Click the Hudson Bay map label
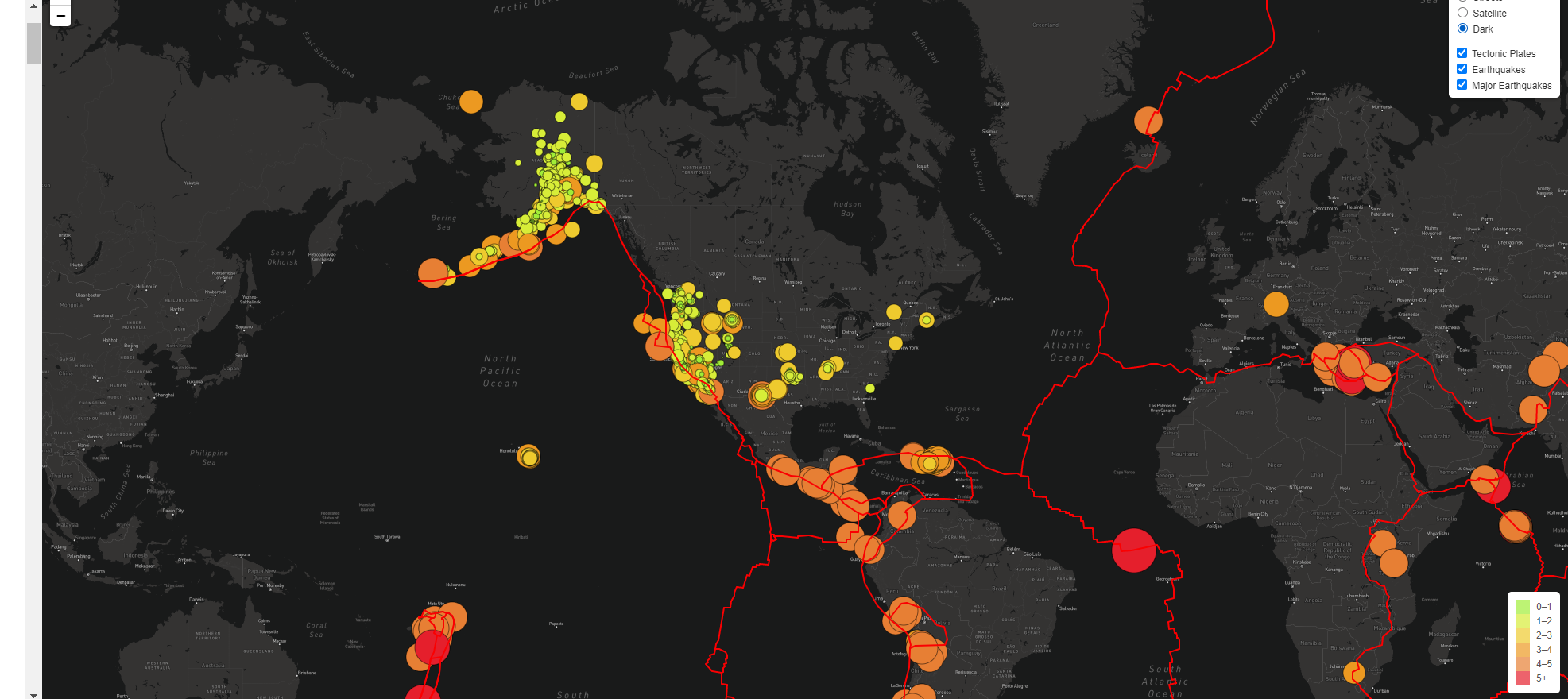Image resolution: width=1568 pixels, height=699 pixels. pos(848,209)
